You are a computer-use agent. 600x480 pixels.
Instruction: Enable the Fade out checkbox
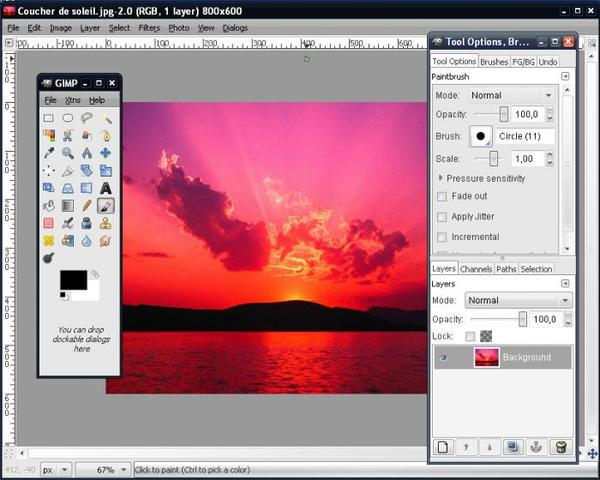point(442,196)
